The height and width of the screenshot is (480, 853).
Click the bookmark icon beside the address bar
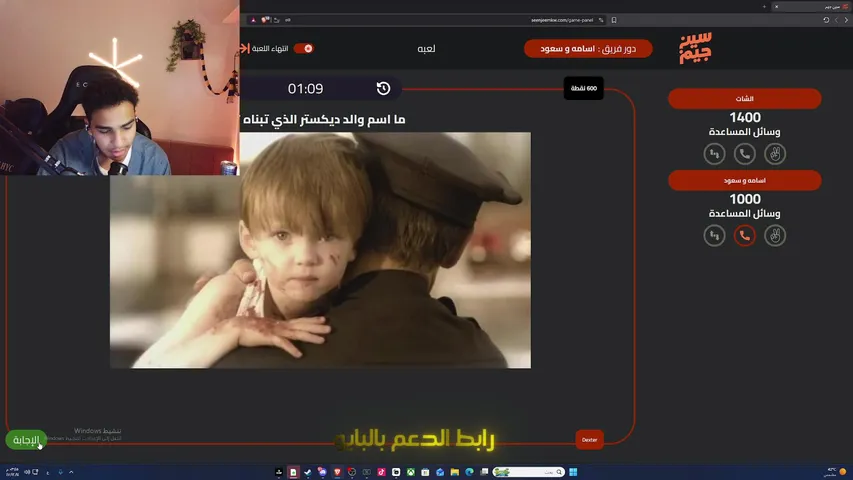614,20
